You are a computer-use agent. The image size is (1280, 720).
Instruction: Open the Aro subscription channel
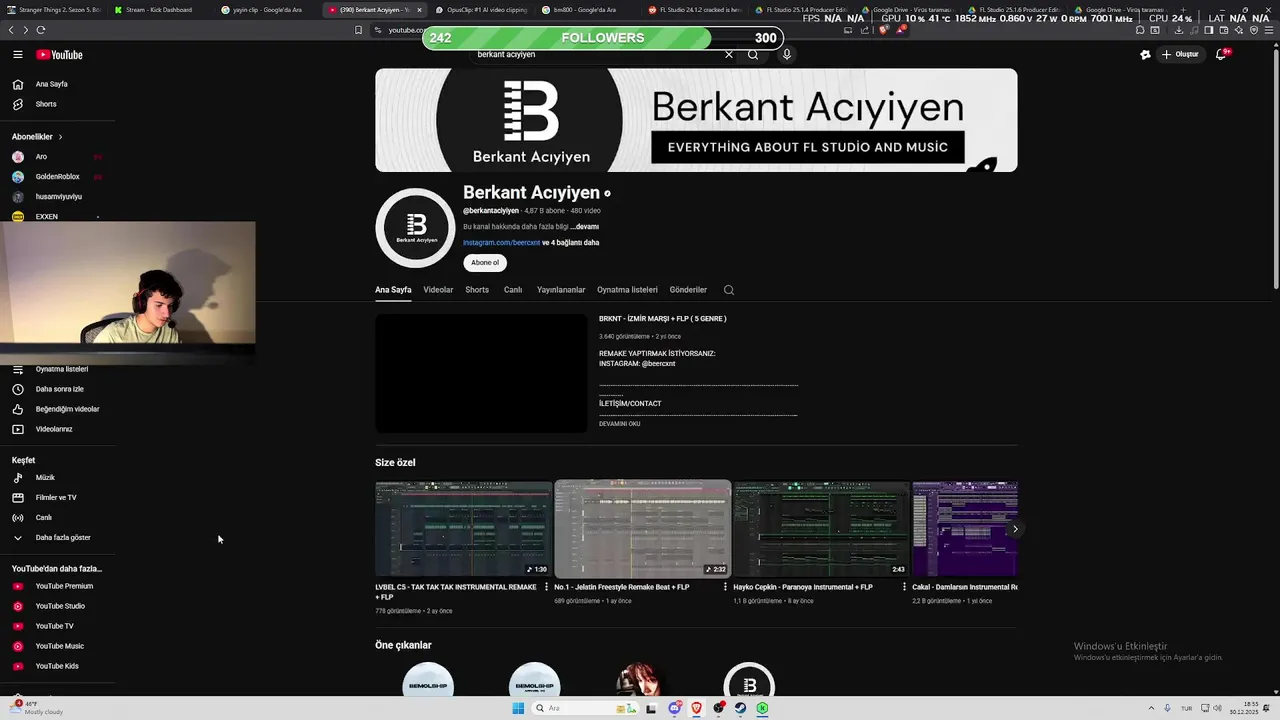coord(41,157)
